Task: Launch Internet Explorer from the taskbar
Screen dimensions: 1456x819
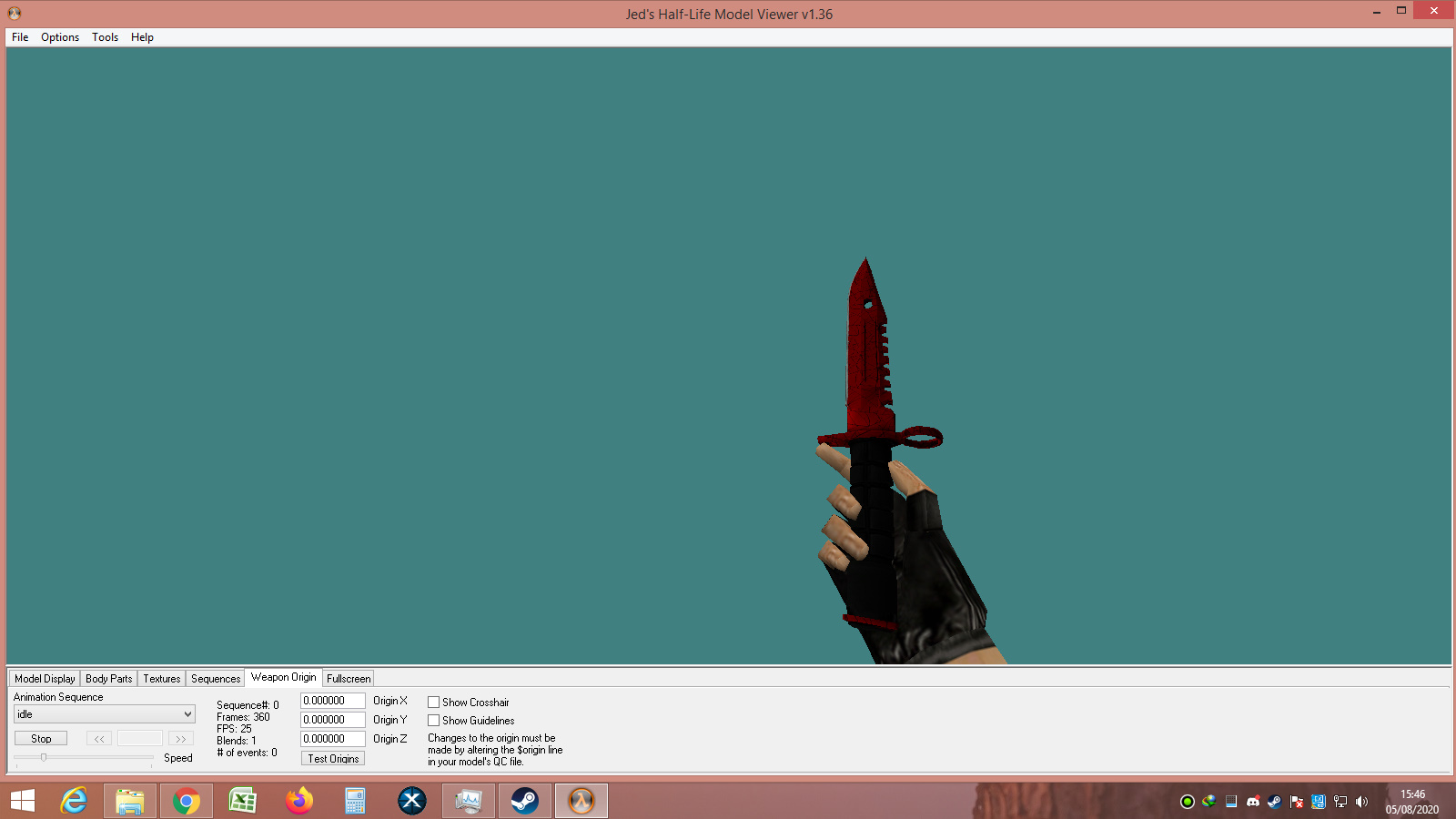Action: [74, 801]
